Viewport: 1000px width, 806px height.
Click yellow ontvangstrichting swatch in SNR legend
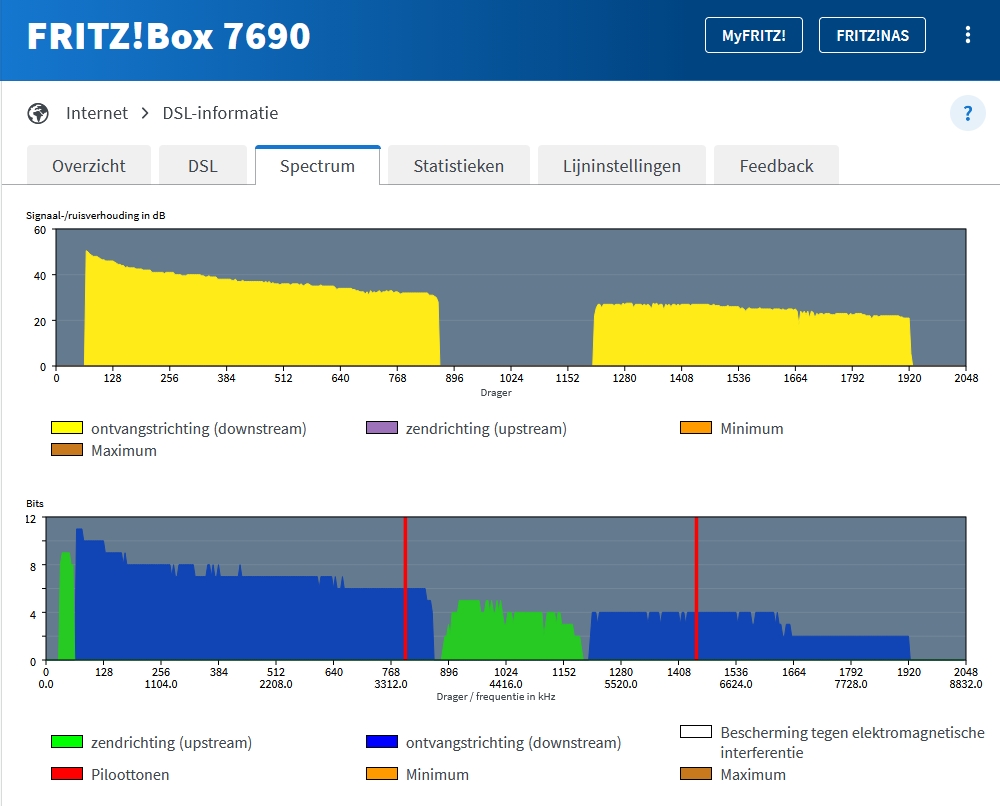tap(67, 428)
